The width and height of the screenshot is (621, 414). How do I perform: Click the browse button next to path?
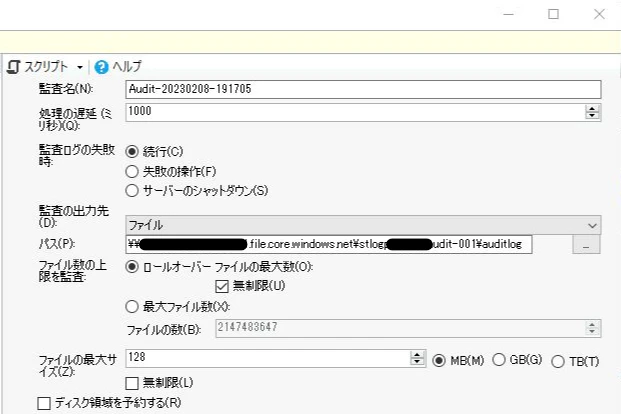pos(586,244)
